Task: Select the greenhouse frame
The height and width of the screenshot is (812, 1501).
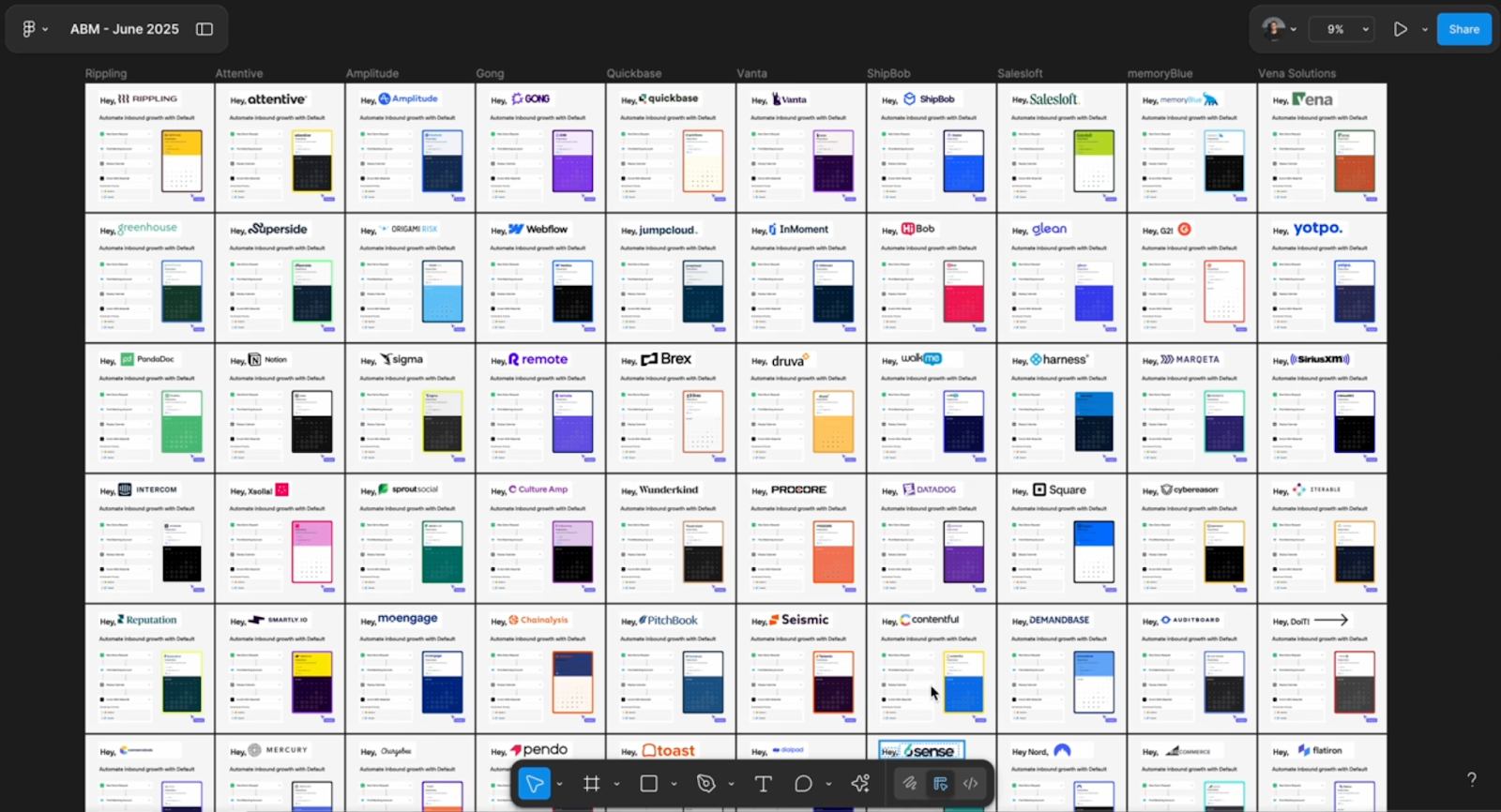Action: coord(149,278)
